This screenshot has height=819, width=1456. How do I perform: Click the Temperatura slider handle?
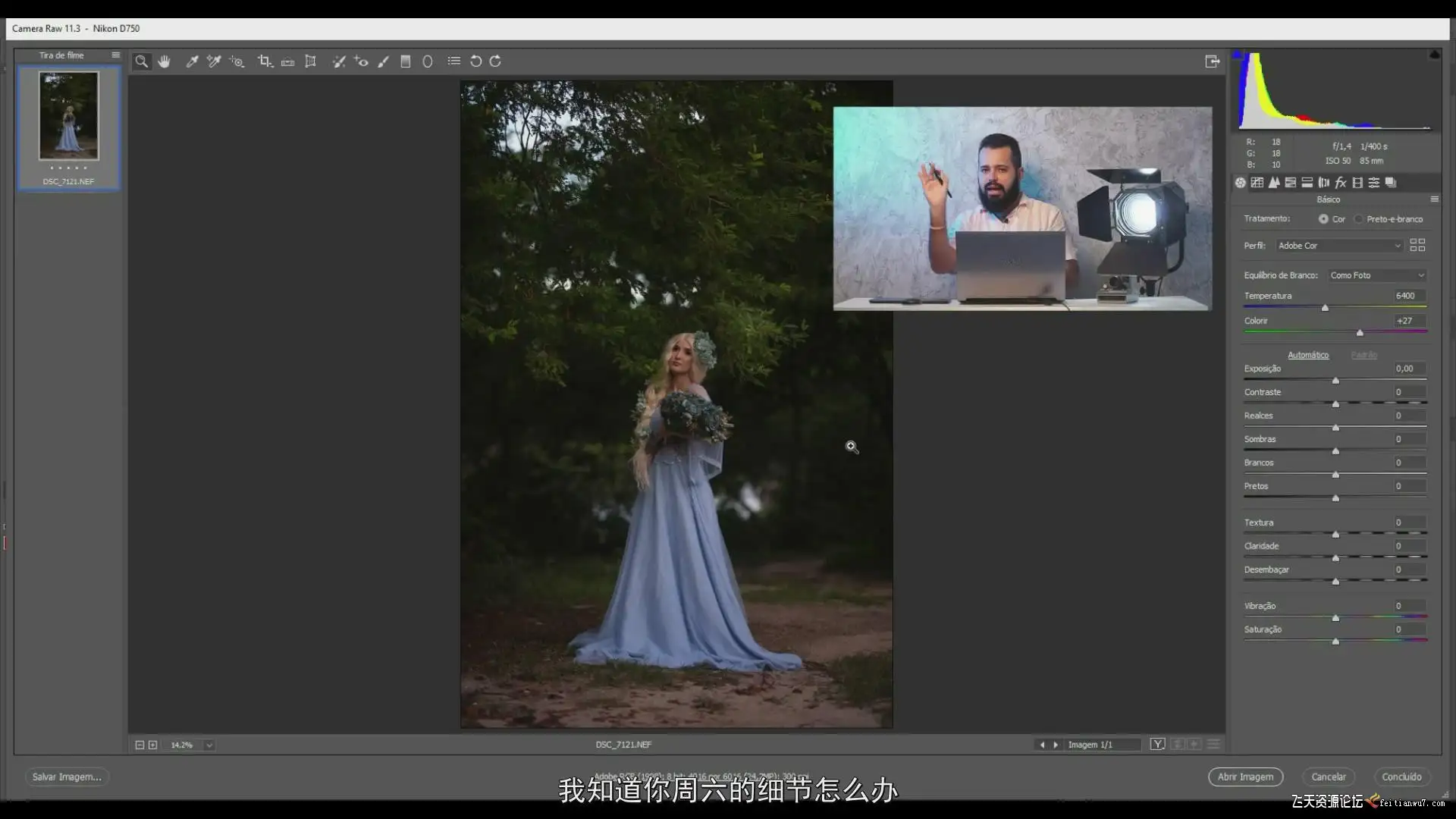1325,308
